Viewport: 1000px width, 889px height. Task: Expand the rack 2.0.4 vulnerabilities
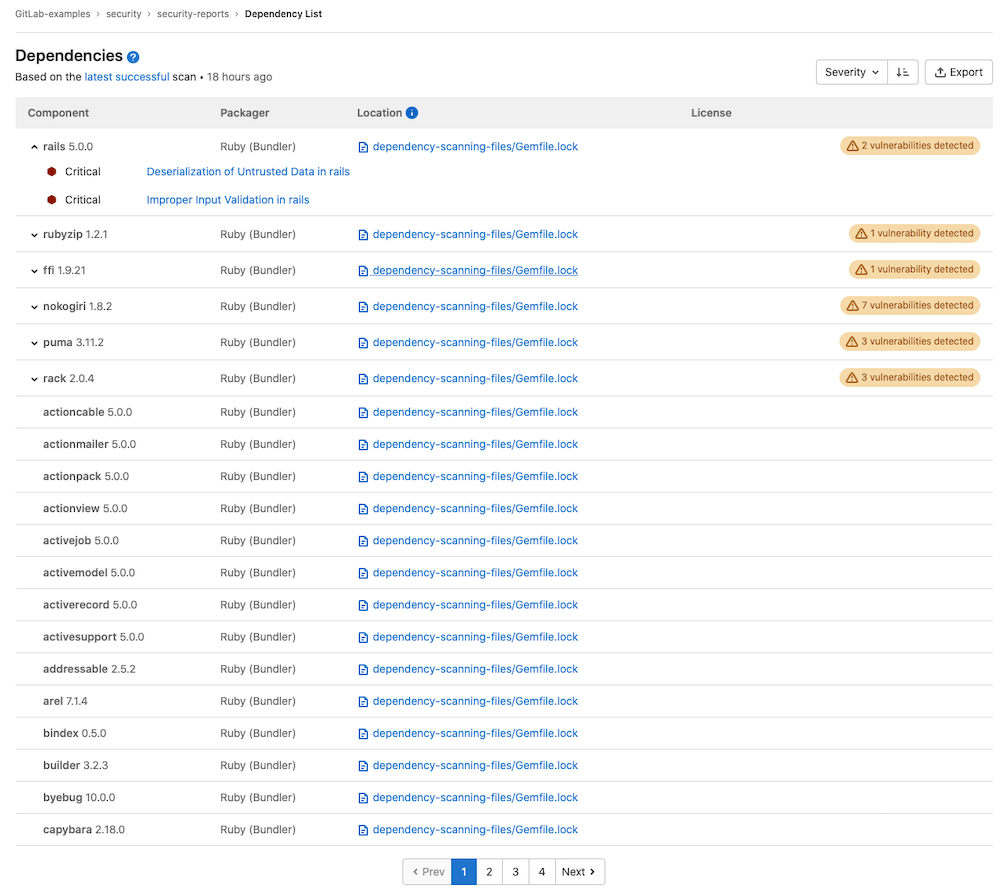[x=33, y=378]
